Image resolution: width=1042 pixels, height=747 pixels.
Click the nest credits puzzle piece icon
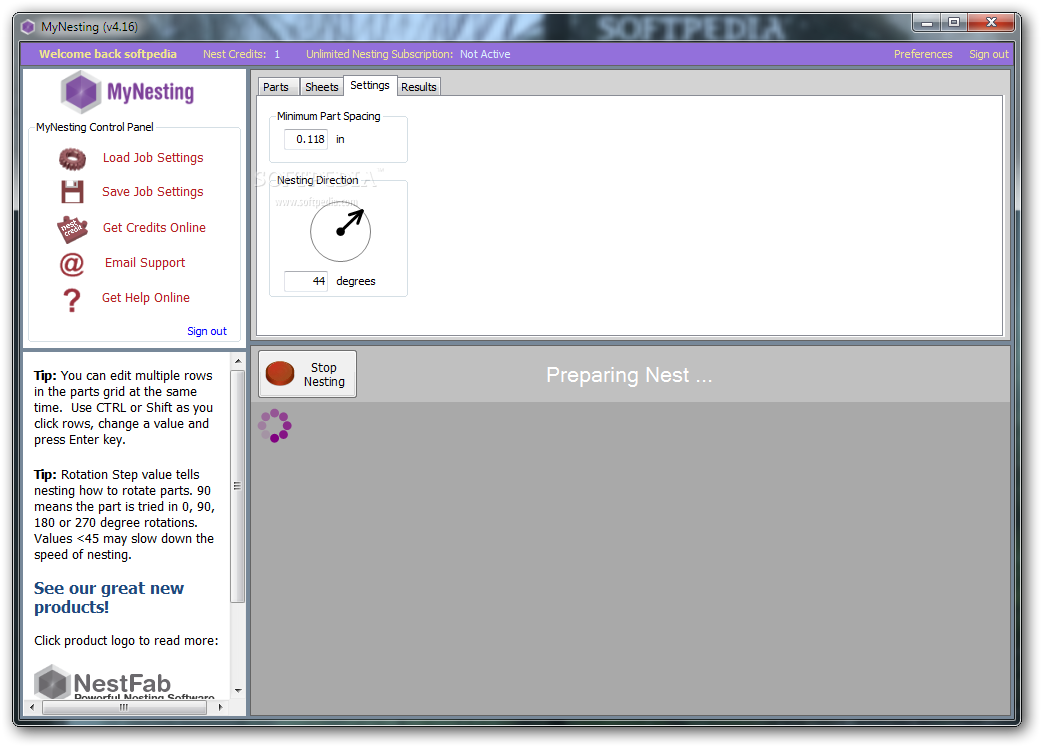click(x=72, y=229)
